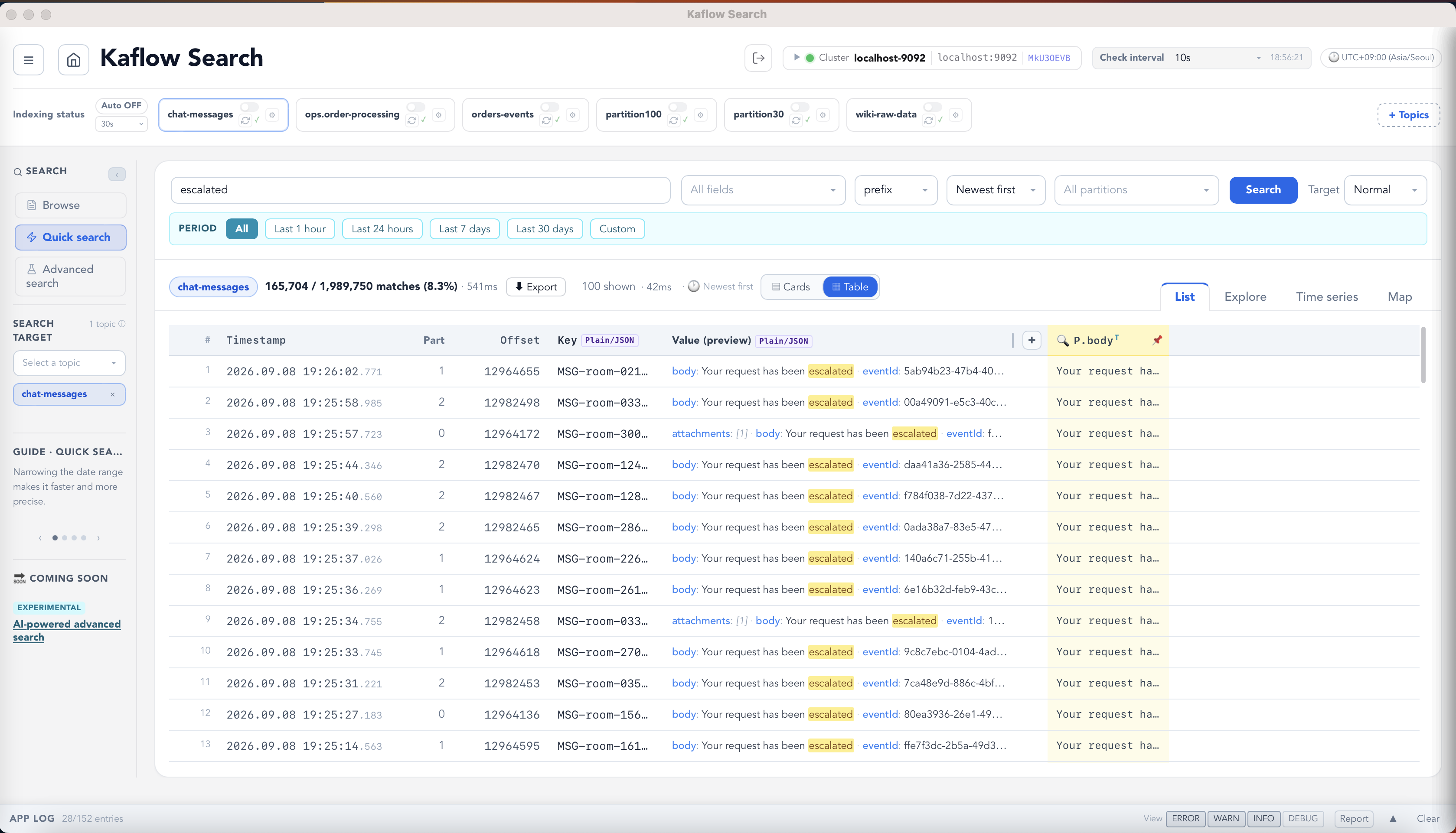The height and width of the screenshot is (833, 1456).
Task: Go to next guide tip arrow
Action: coord(98,538)
